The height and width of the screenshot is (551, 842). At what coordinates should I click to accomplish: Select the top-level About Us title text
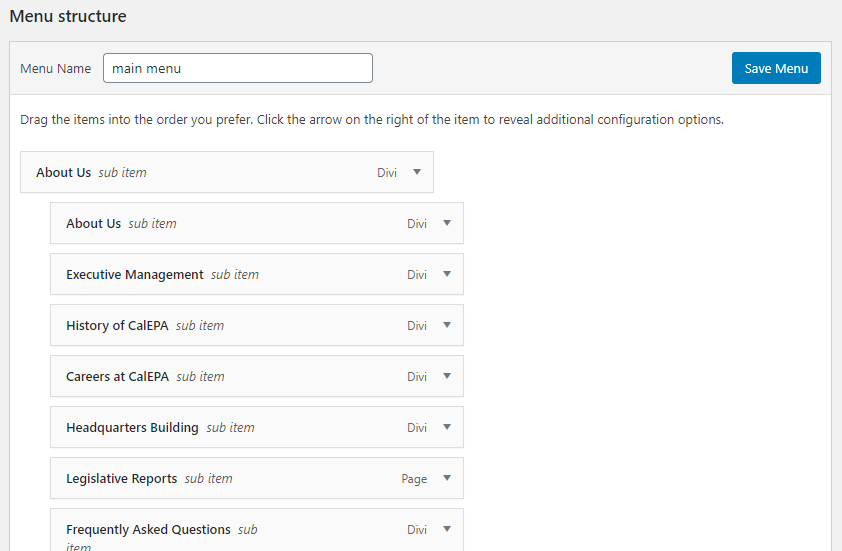click(63, 172)
